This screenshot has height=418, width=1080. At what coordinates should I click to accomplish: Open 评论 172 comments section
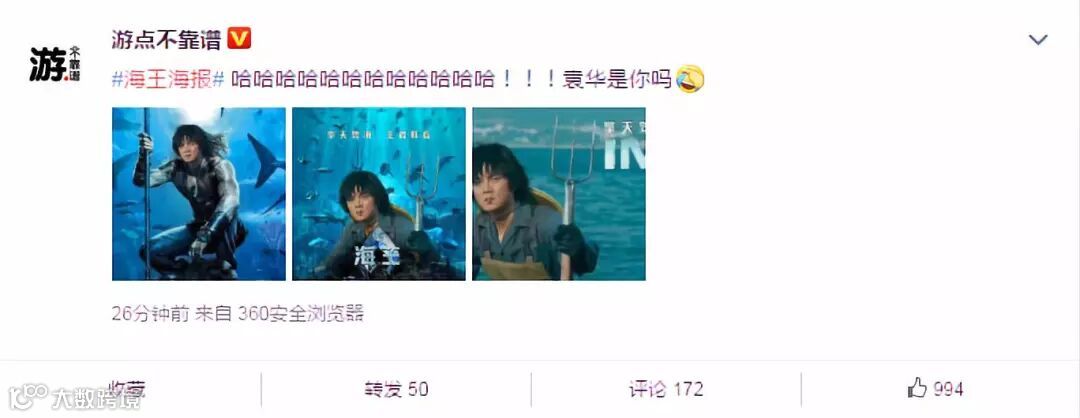(x=666, y=390)
